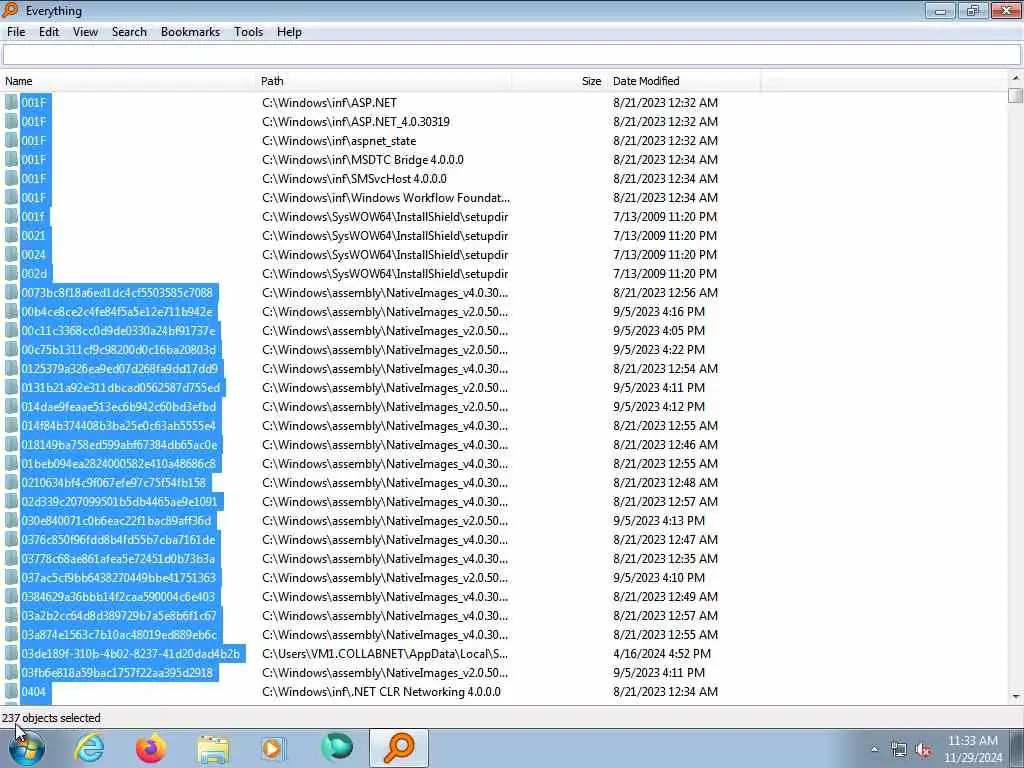This screenshot has width=1024, height=768.
Task: Select folder name 03a2b2cc64d8d389729b7a5e8b6f1c67
Action: coord(119,615)
